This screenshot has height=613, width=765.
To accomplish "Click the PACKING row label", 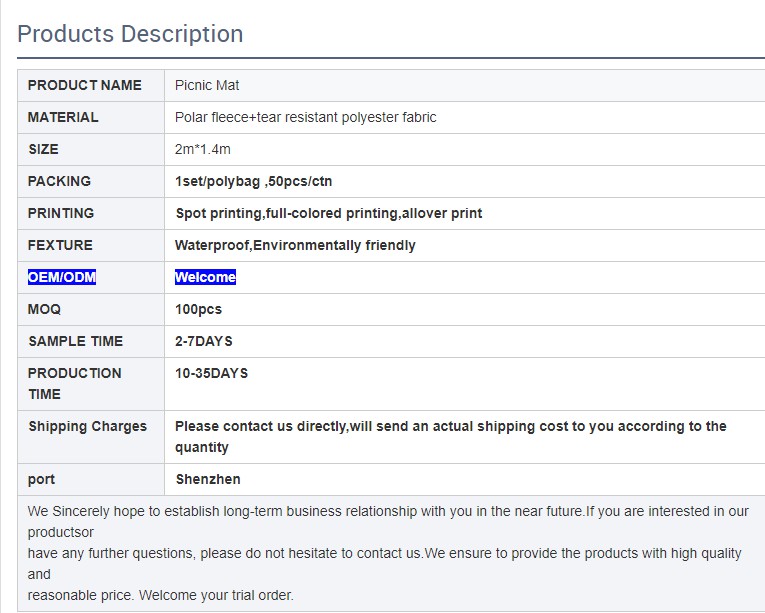I will coord(59,181).
